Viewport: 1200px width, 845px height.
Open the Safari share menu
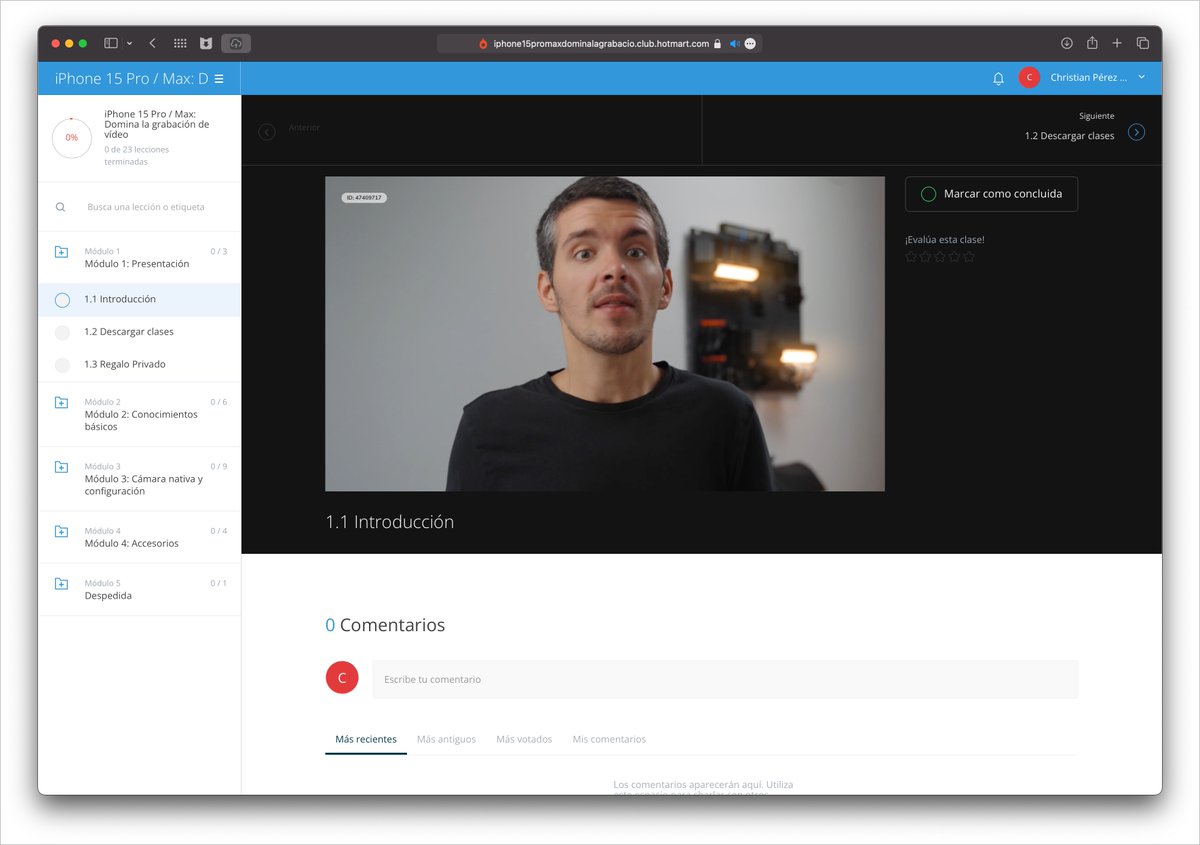[x=1092, y=43]
